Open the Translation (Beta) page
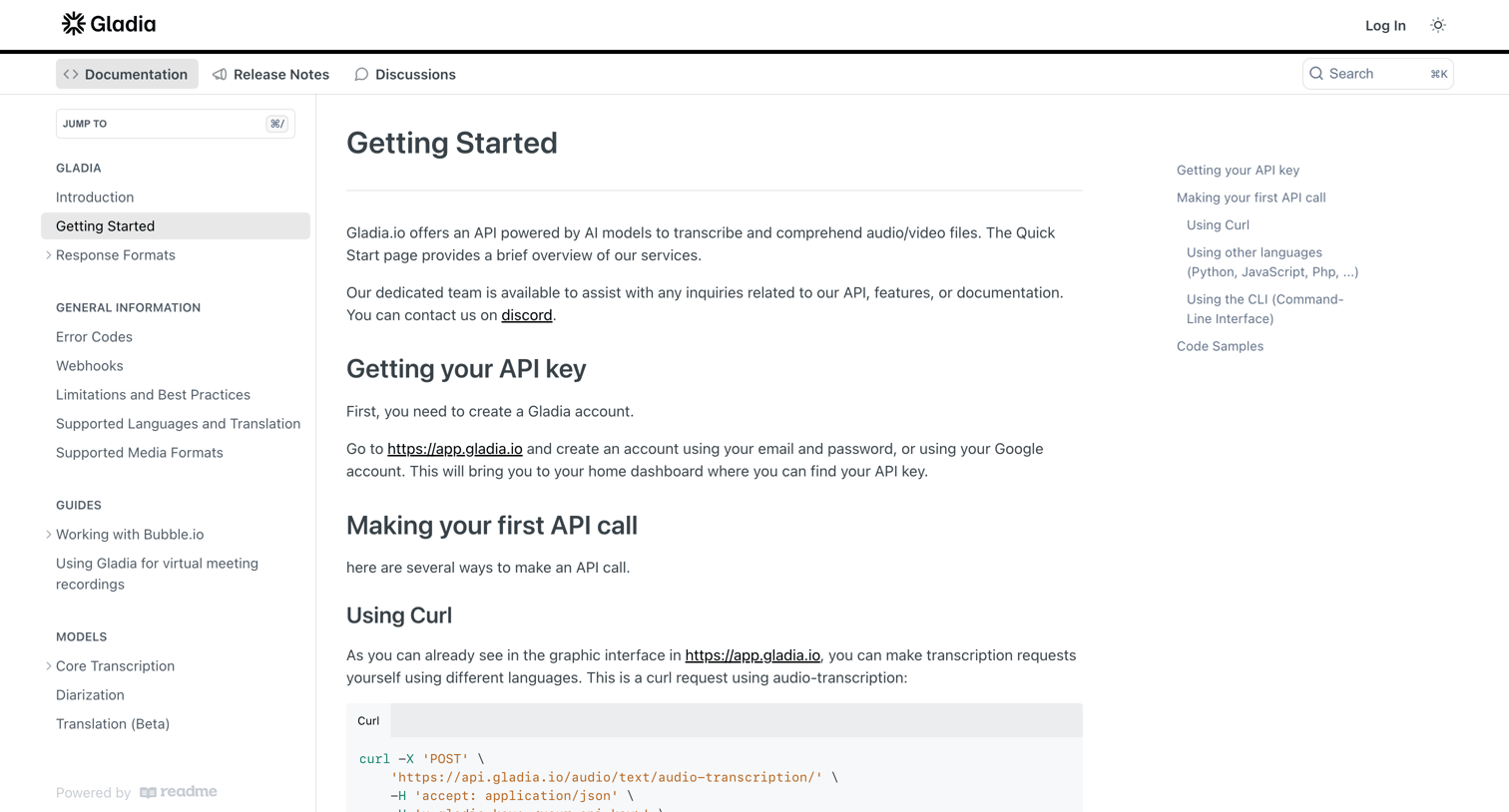 (x=113, y=724)
